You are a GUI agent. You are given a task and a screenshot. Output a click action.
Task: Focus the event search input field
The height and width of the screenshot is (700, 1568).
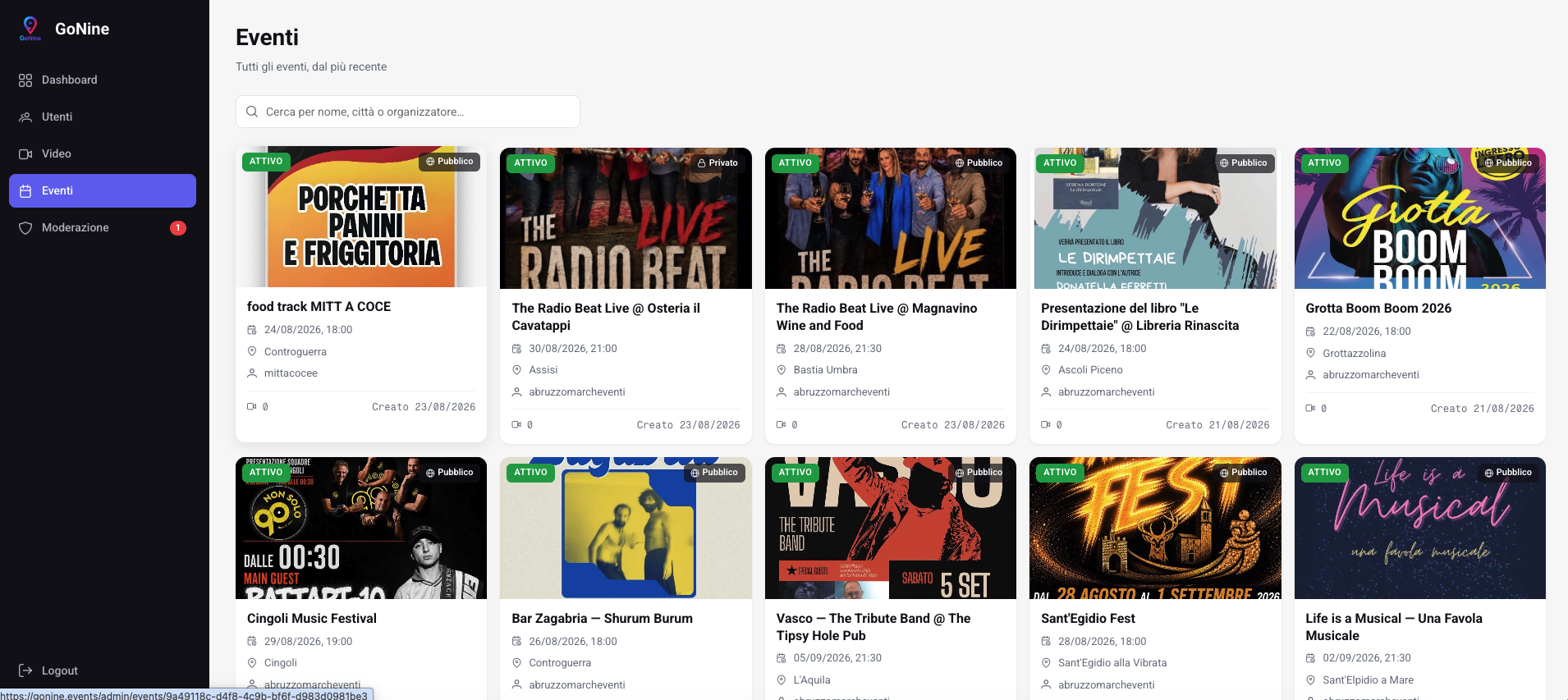pos(408,112)
